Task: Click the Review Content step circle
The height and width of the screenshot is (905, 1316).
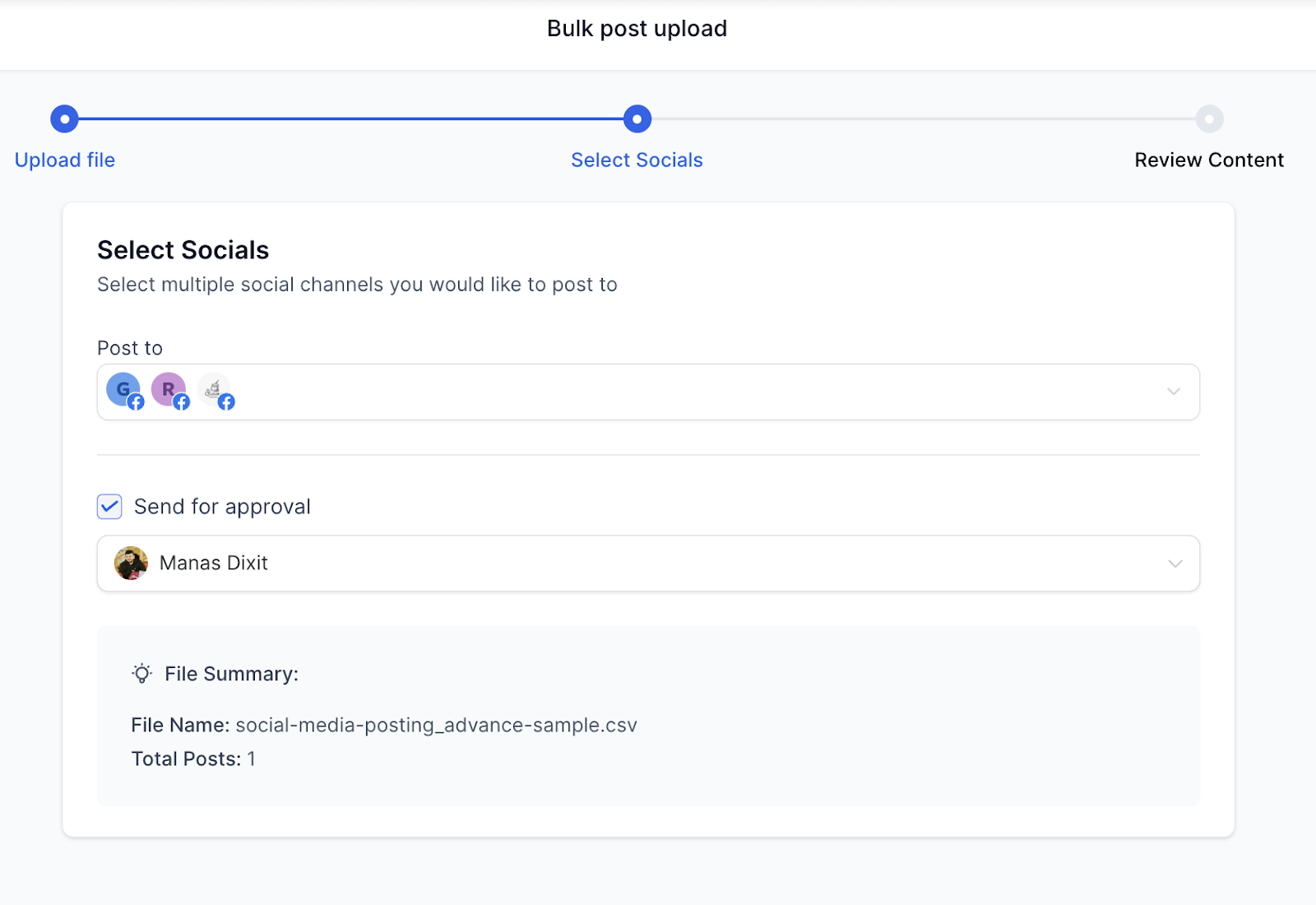Action: click(1209, 119)
